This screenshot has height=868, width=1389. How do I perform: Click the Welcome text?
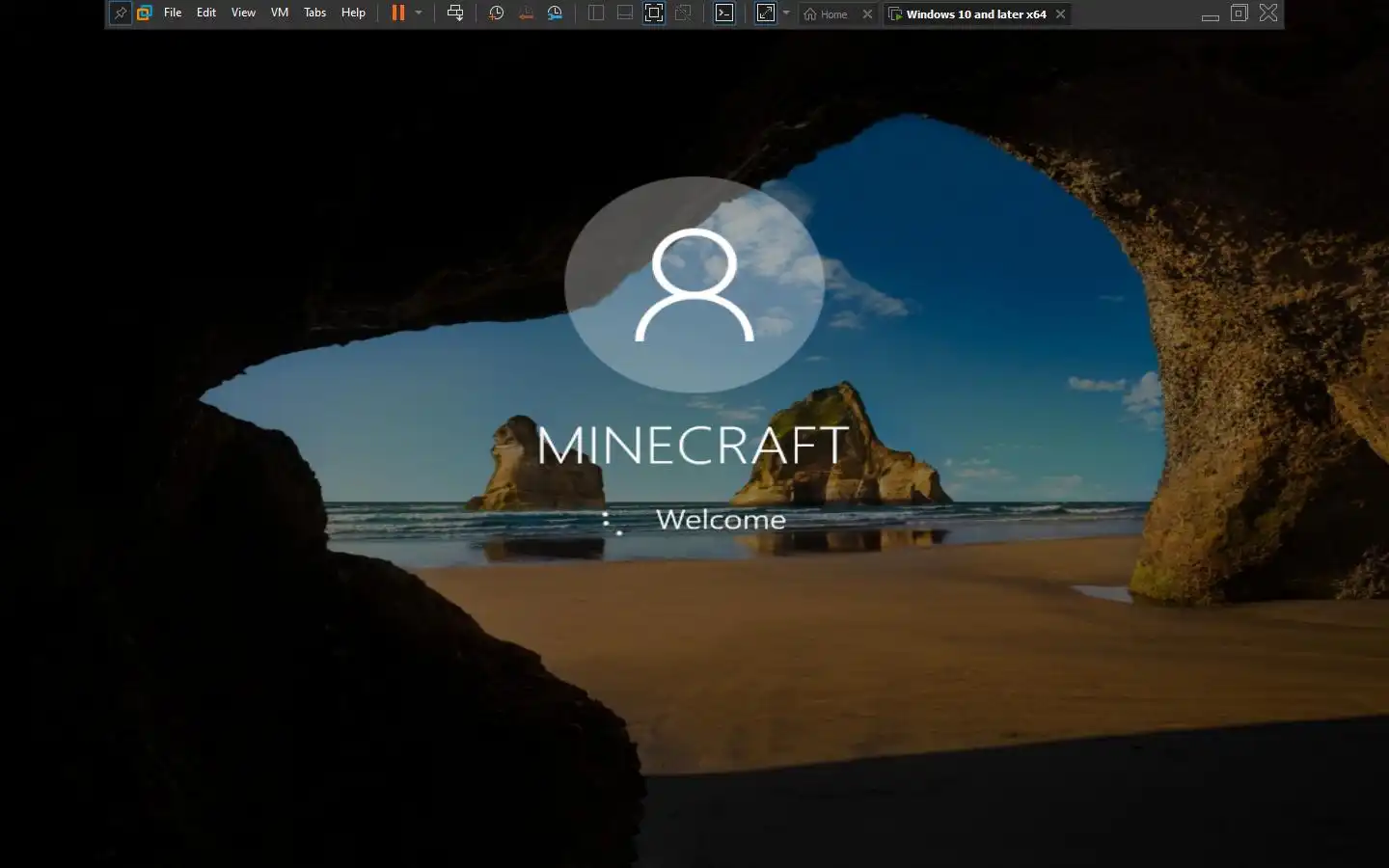pyautogui.click(x=721, y=520)
